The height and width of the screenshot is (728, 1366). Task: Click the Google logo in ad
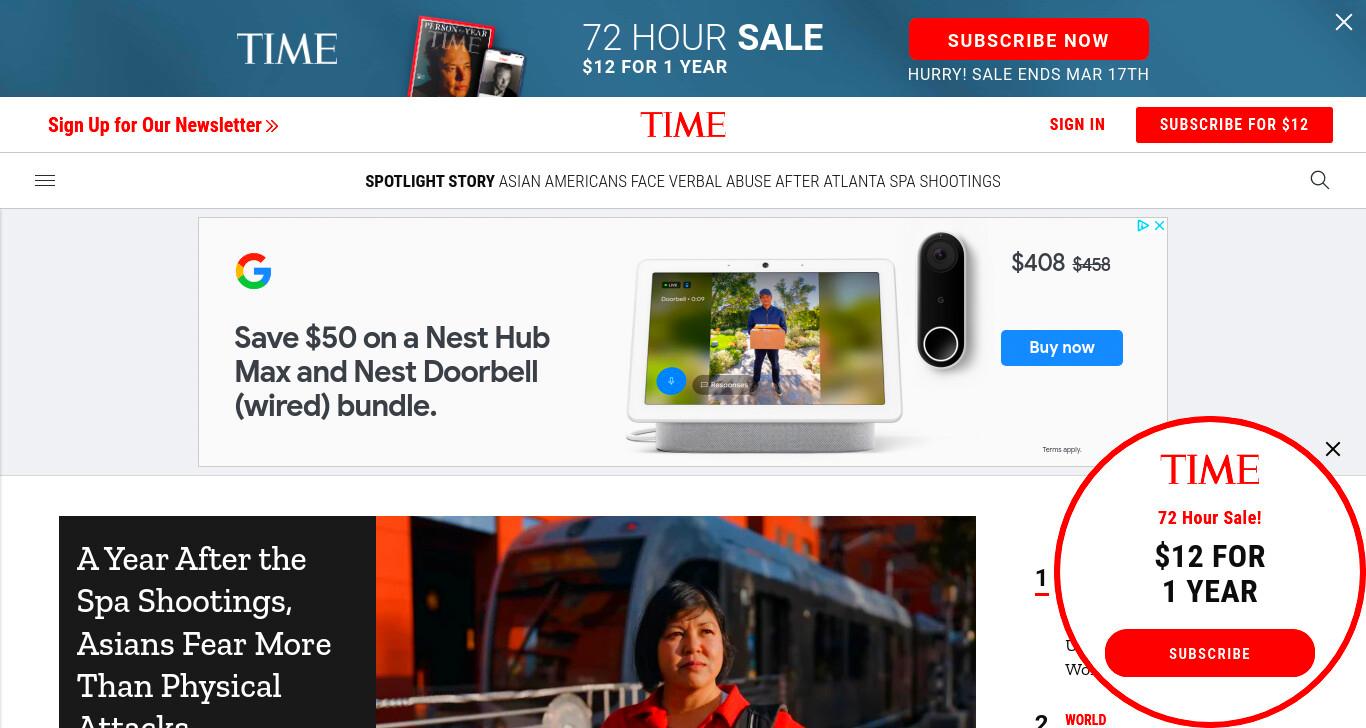coord(253,271)
